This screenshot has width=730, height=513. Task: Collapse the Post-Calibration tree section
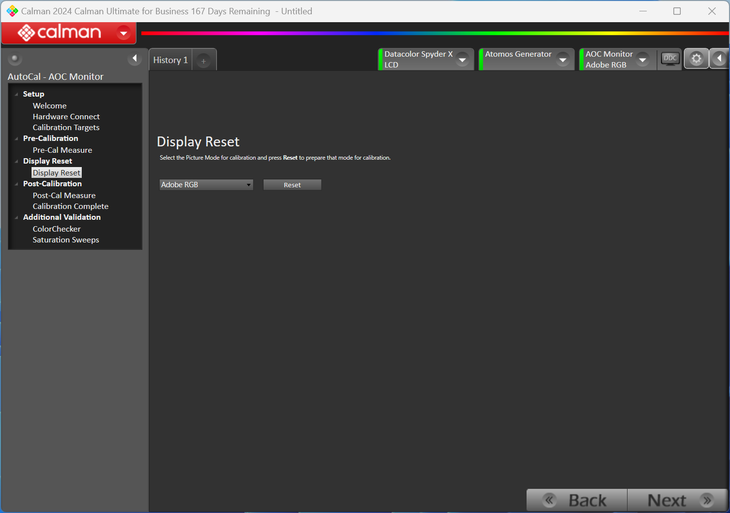(x=17, y=184)
